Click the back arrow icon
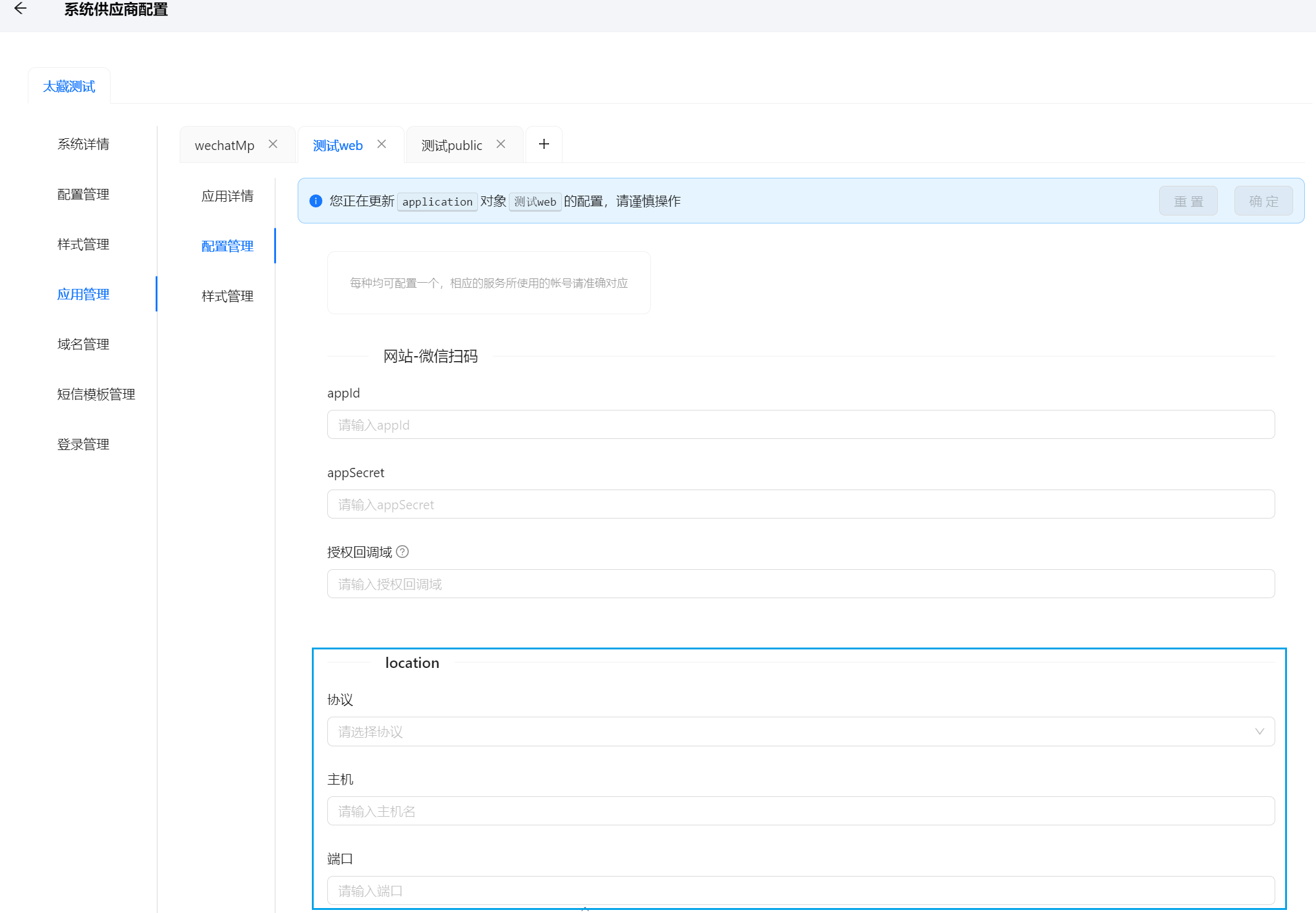 click(x=20, y=9)
